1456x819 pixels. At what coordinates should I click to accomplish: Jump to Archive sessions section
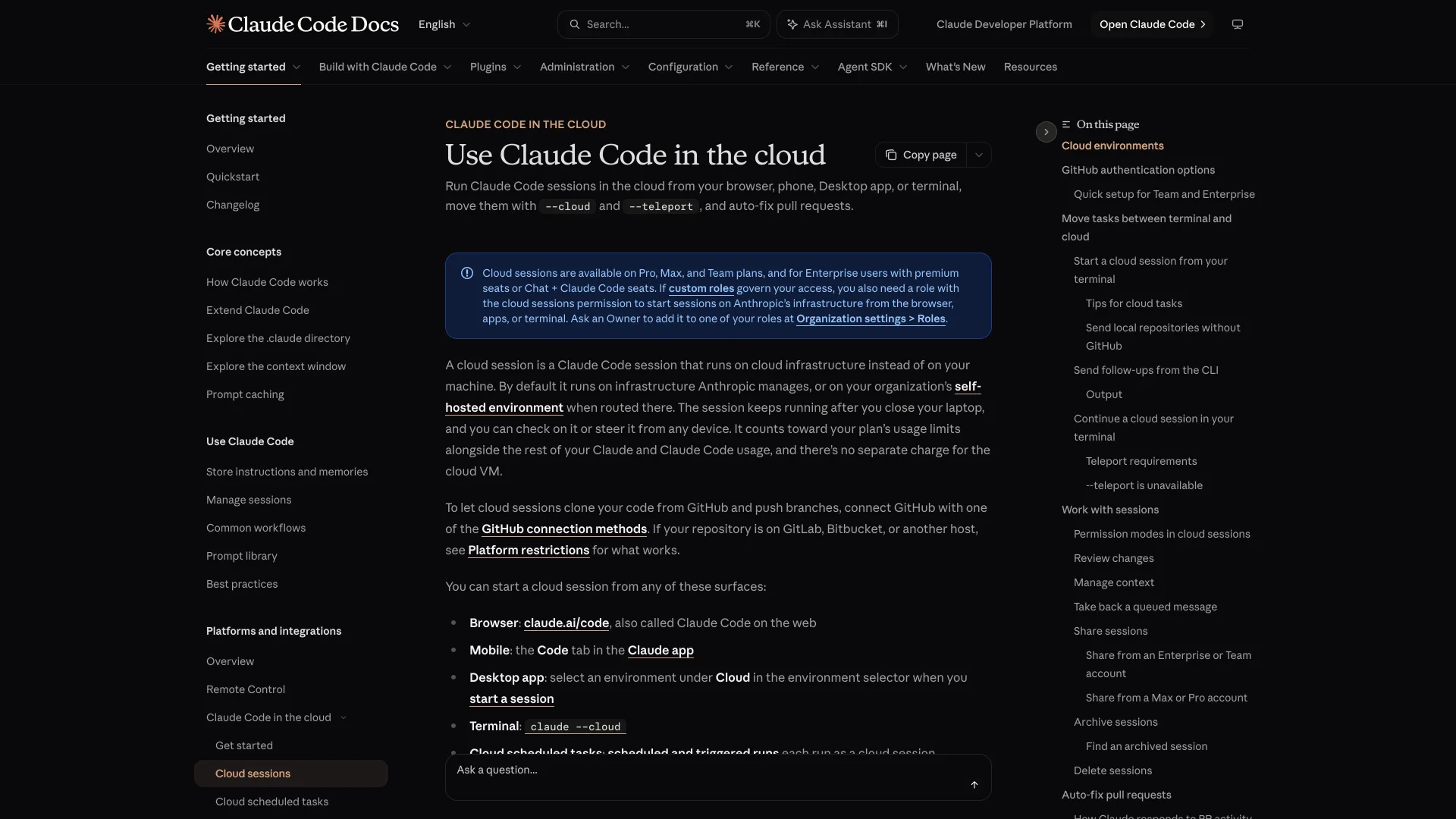[1116, 722]
